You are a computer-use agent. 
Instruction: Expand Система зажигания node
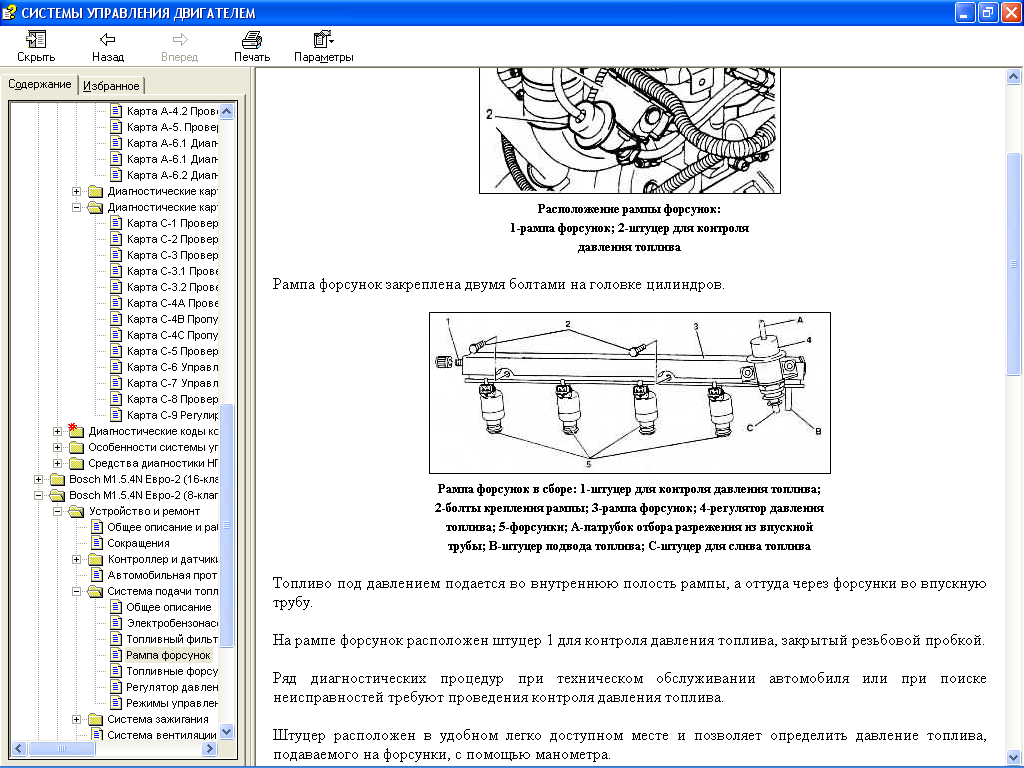click(x=76, y=719)
